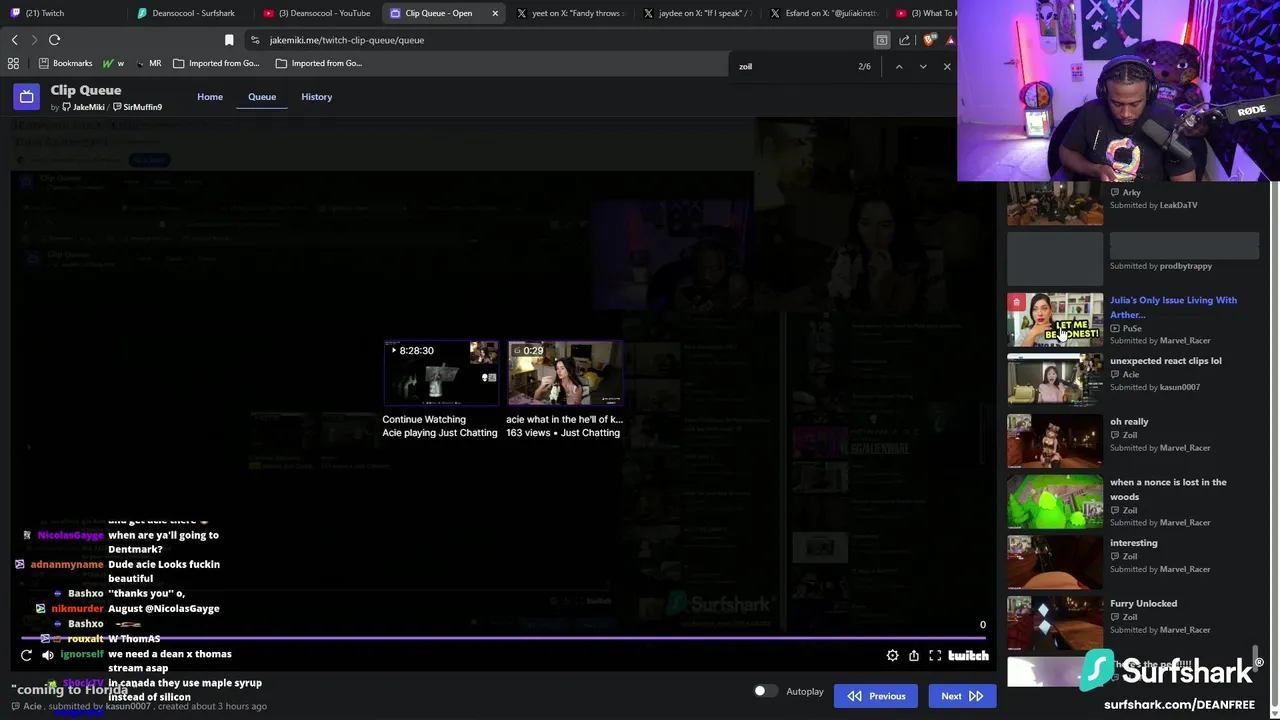Open Julia's Only Issue Living With Arther clip

click(1173, 307)
